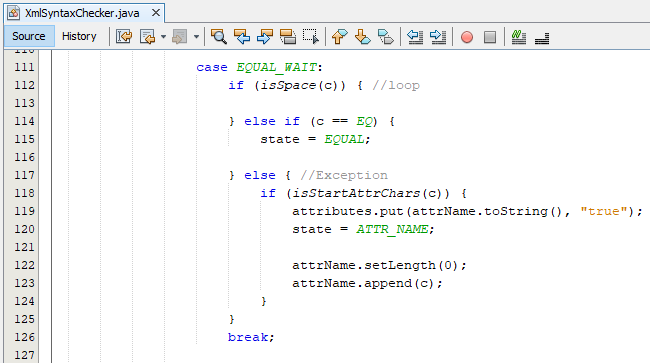Screen dimensions: 650x363
Task: Go to next bookmark icon
Action: pyautogui.click(x=363, y=36)
